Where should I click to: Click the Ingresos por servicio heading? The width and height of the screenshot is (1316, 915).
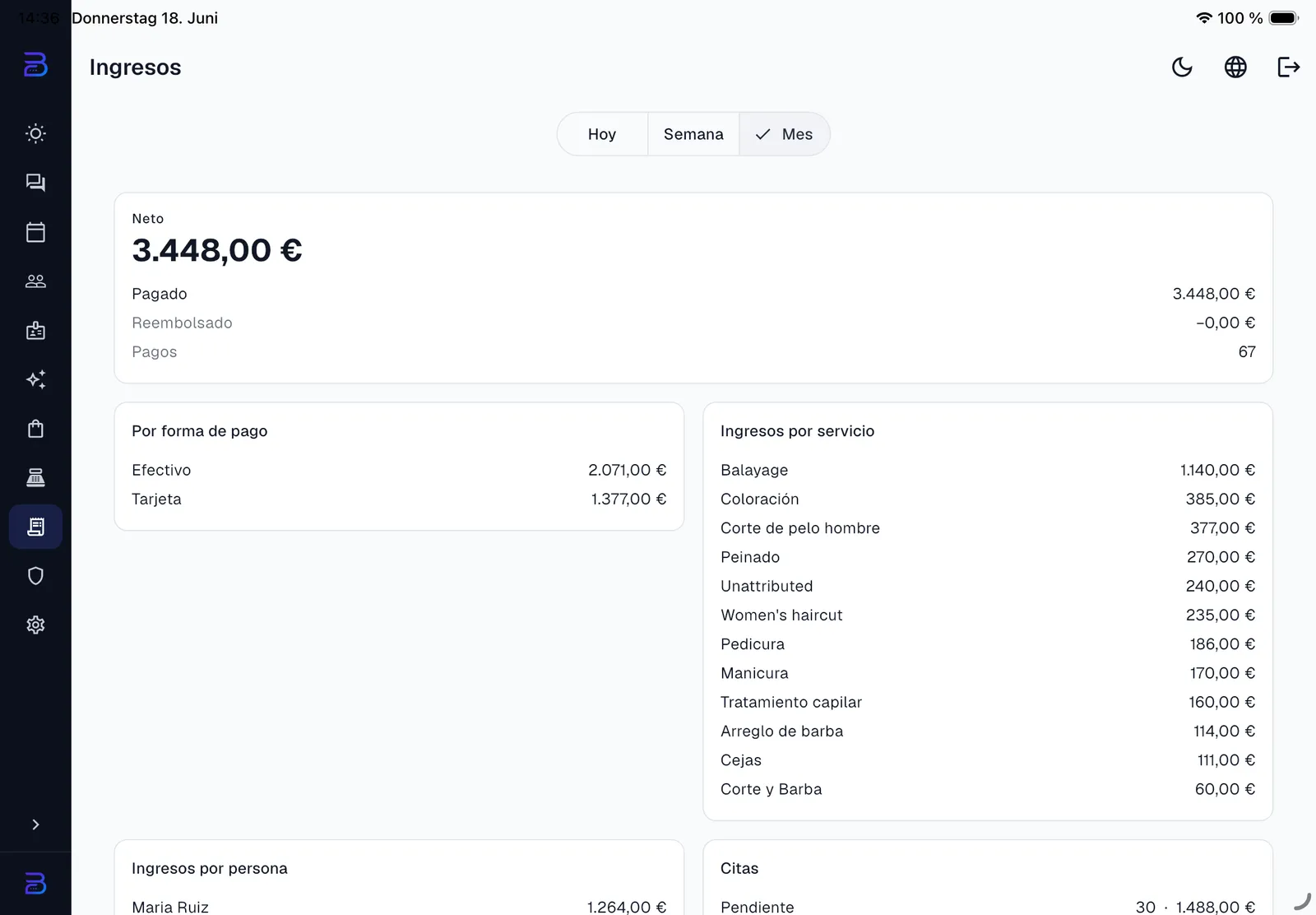pos(797,431)
